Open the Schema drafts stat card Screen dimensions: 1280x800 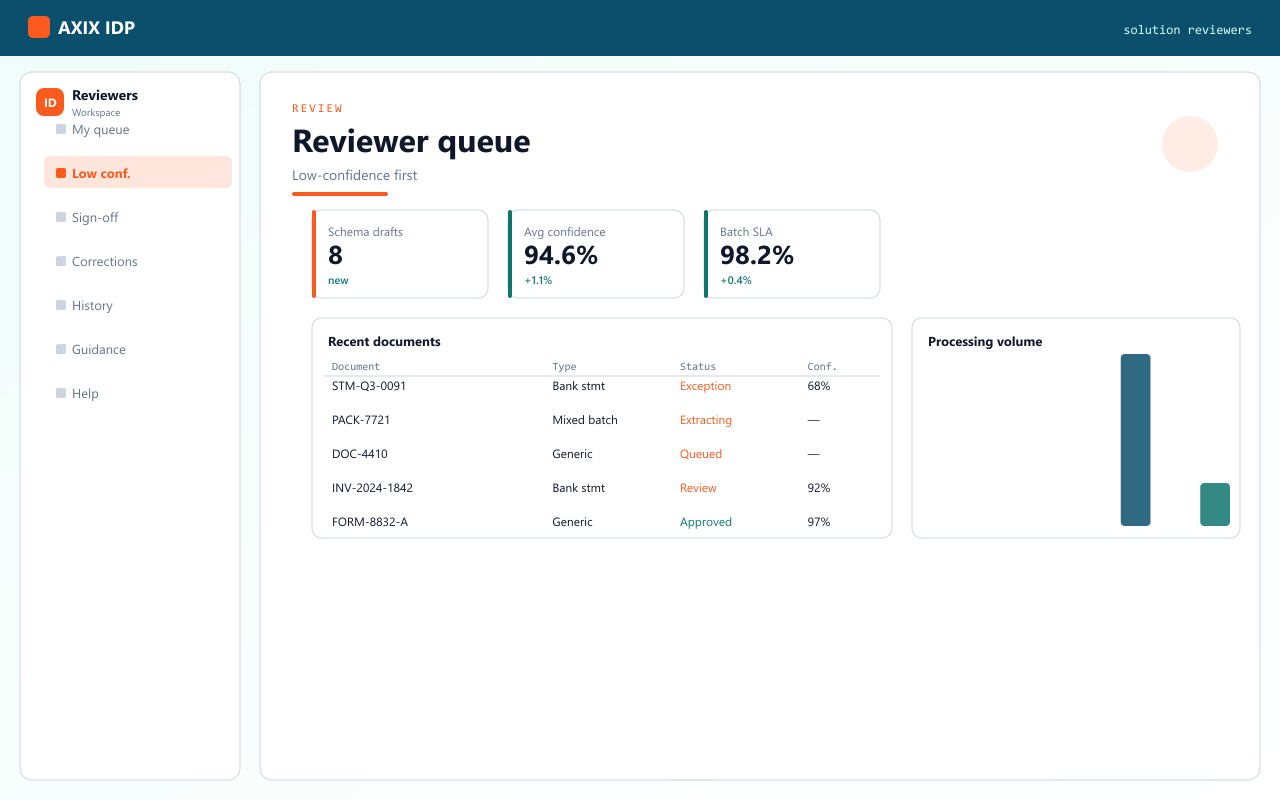point(400,254)
